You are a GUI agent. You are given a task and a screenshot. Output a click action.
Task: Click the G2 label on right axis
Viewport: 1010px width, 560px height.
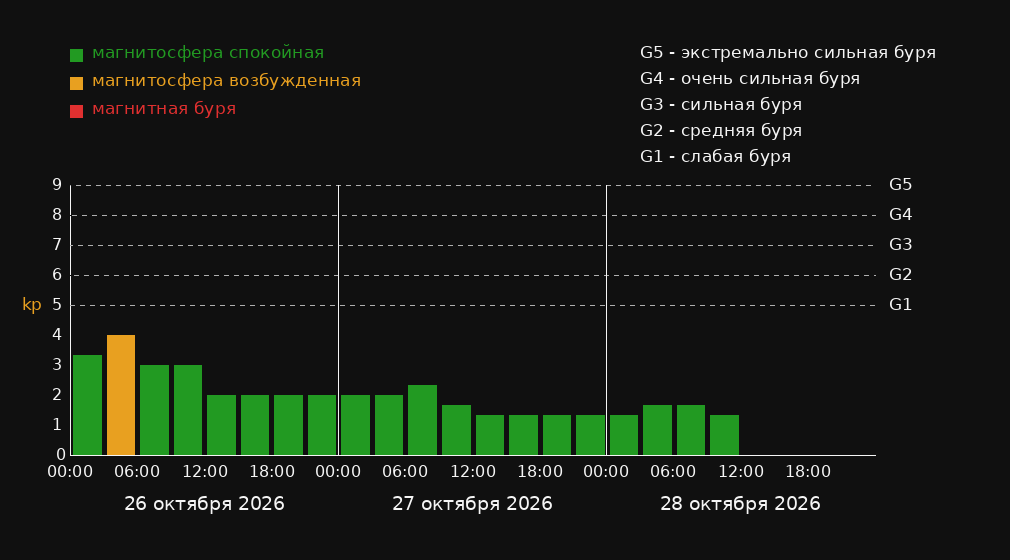click(900, 275)
